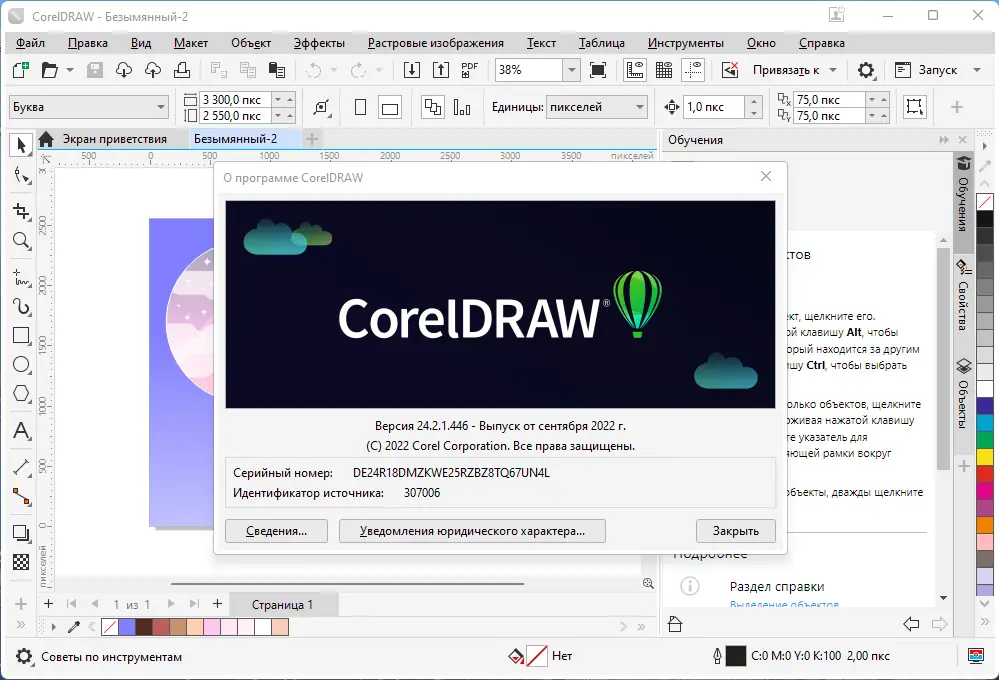
Task: Open the Export document icon on the toolbar
Action: click(x=441, y=70)
